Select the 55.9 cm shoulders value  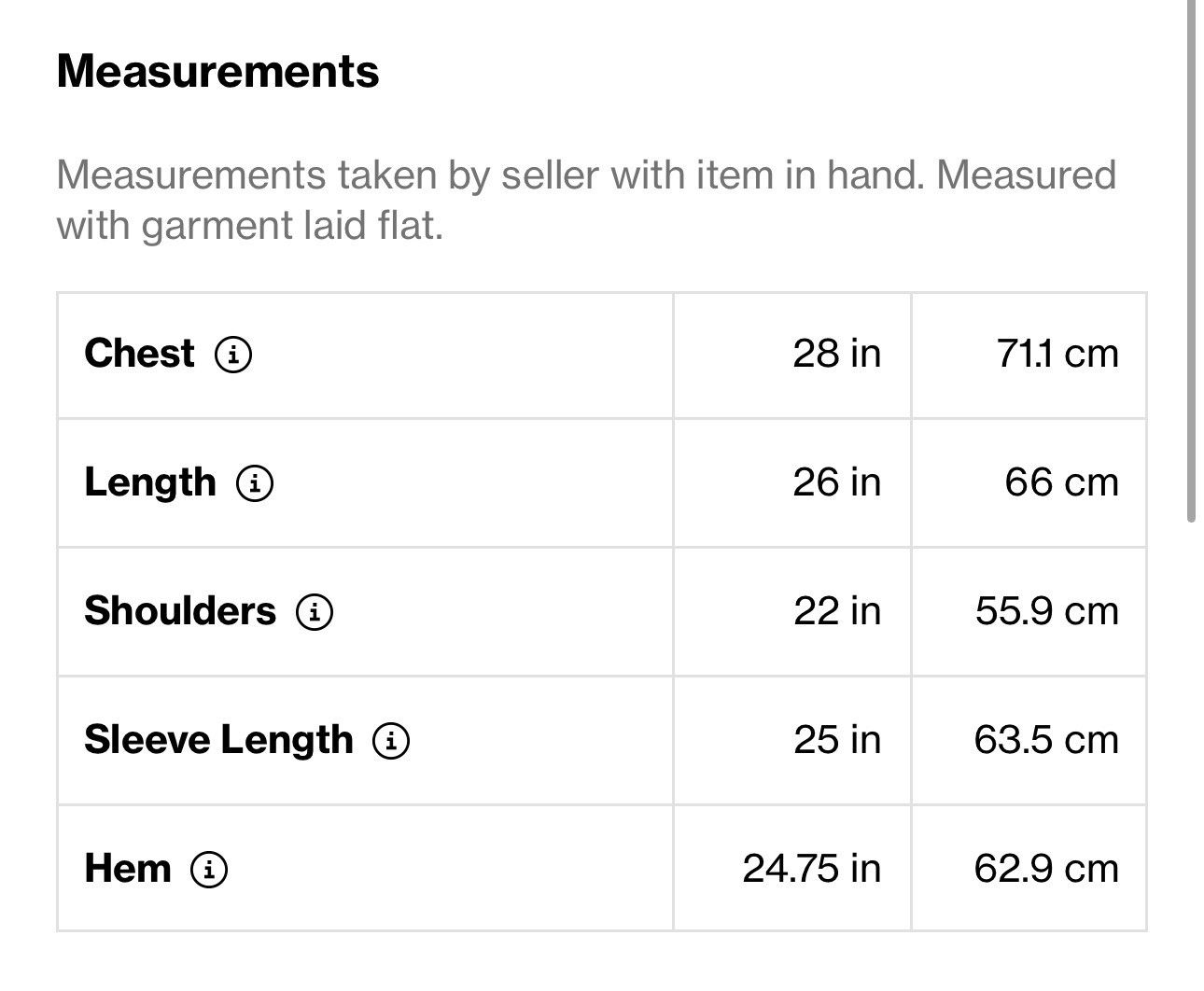pyautogui.click(x=1047, y=611)
